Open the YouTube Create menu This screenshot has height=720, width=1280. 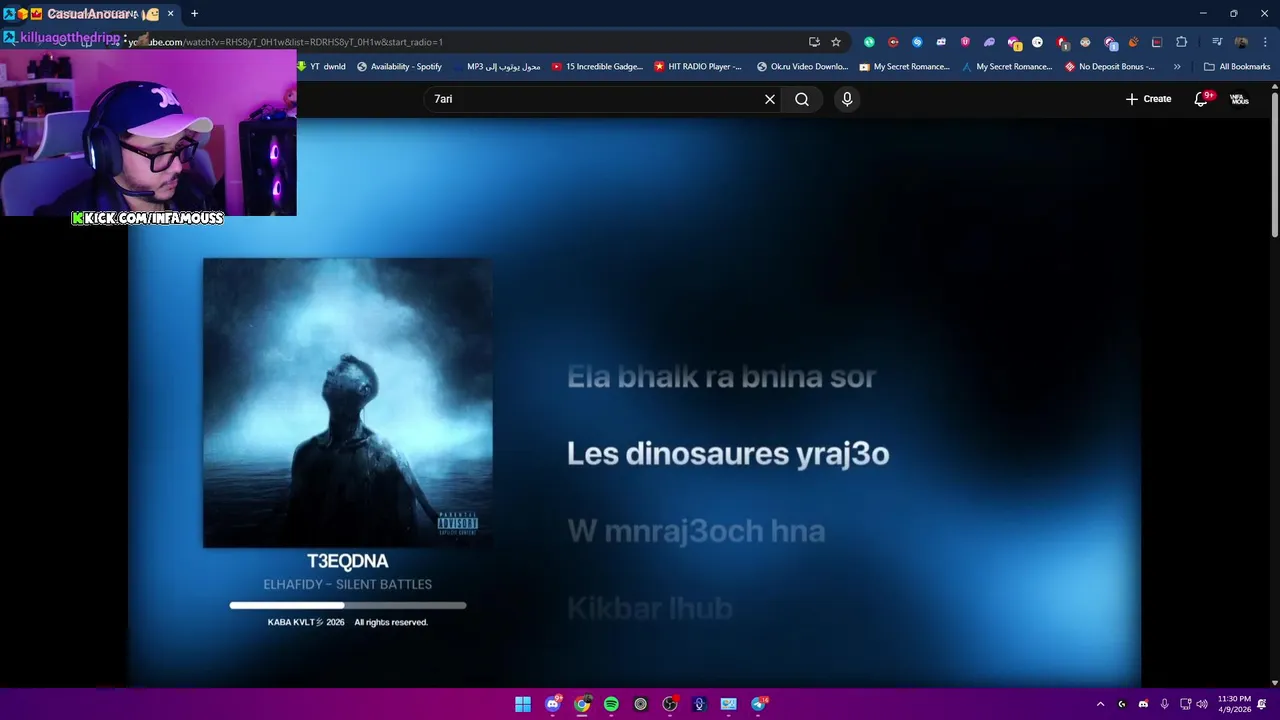click(1148, 99)
